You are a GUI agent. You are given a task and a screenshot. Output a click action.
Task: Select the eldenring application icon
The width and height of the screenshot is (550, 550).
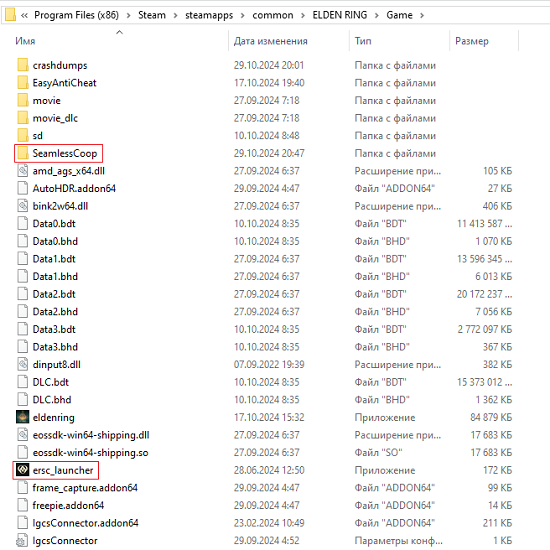[23, 417]
